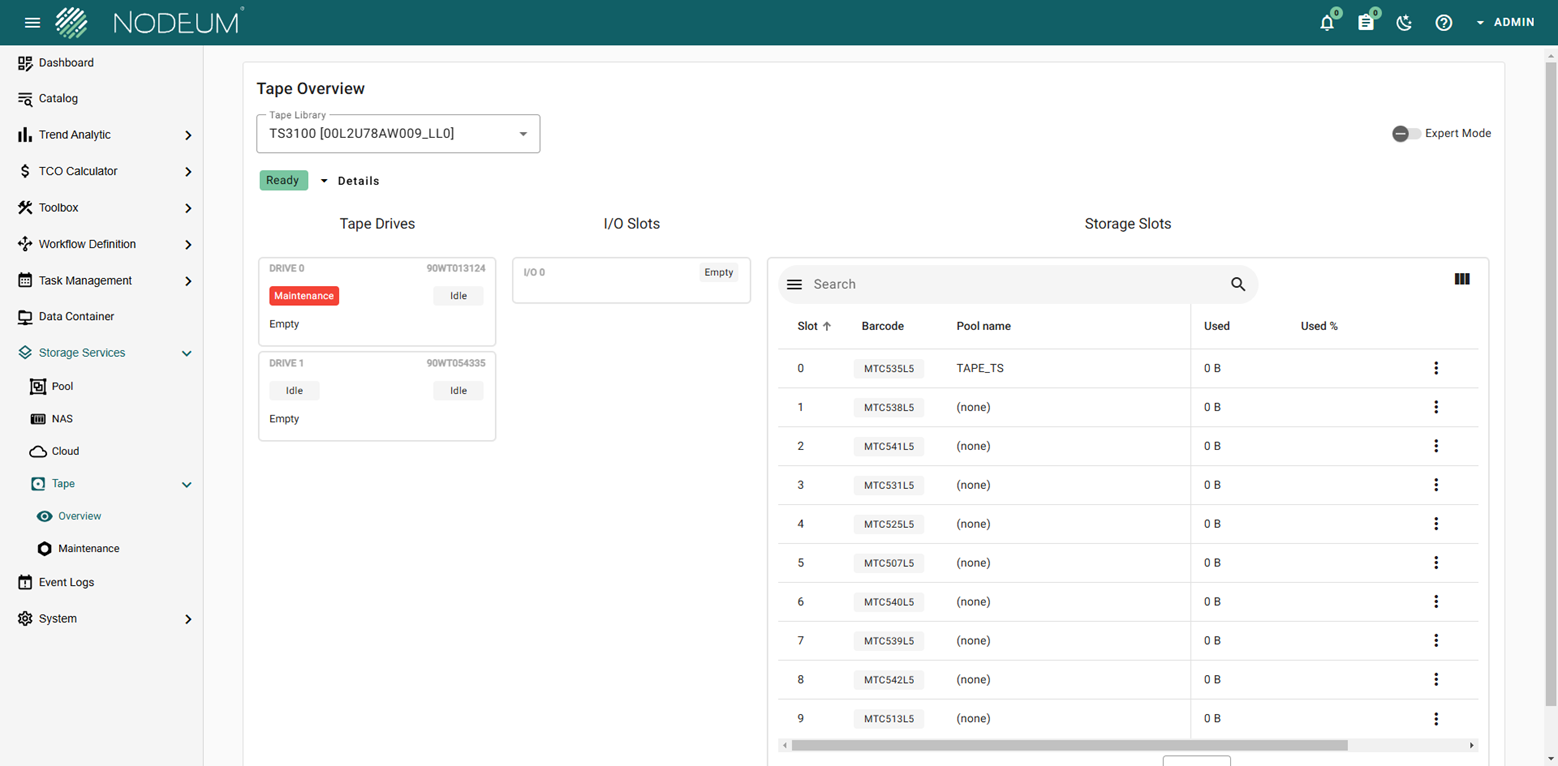Click the horizontal scrollbar under Storage Slots table
The height and width of the screenshot is (766, 1558).
click(x=1069, y=745)
